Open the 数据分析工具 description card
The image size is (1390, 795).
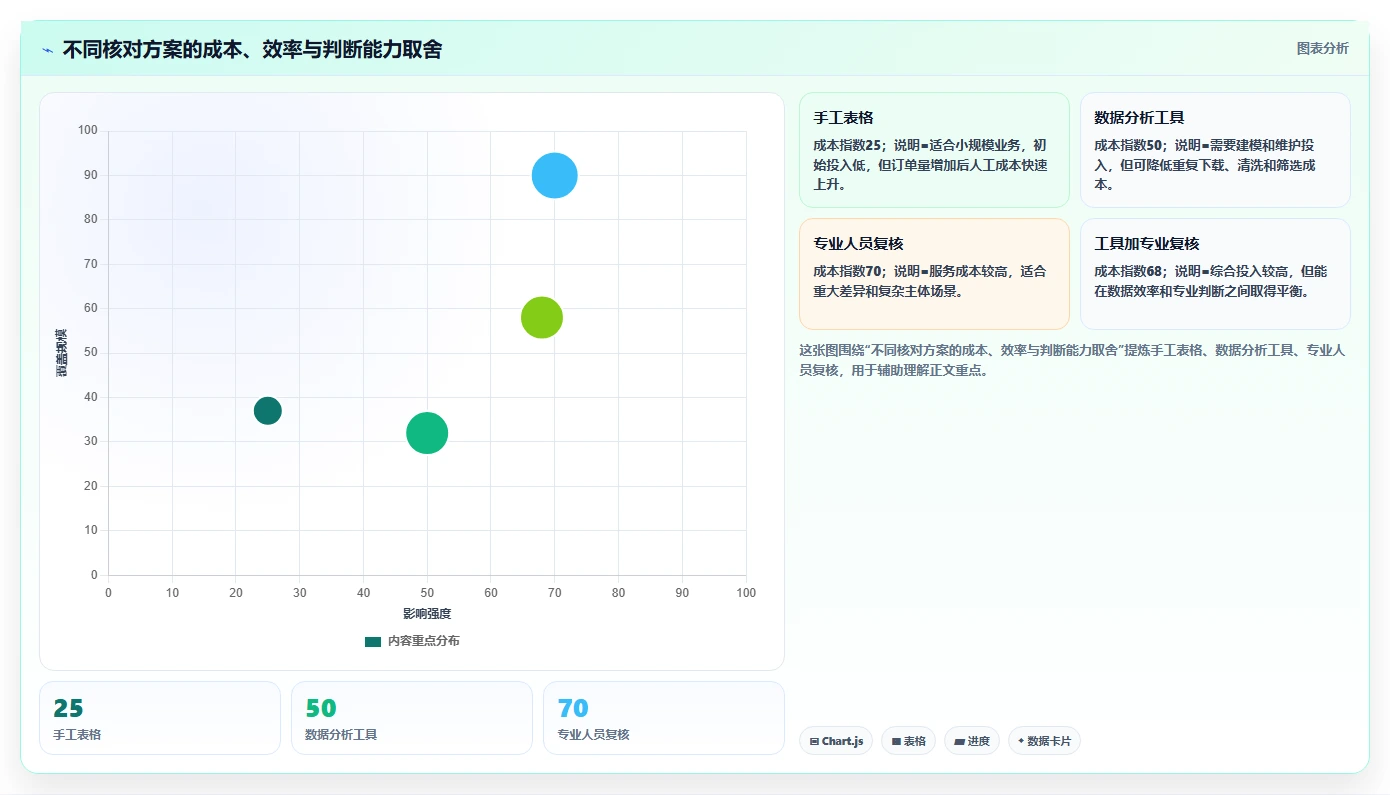pyautogui.click(x=1215, y=150)
